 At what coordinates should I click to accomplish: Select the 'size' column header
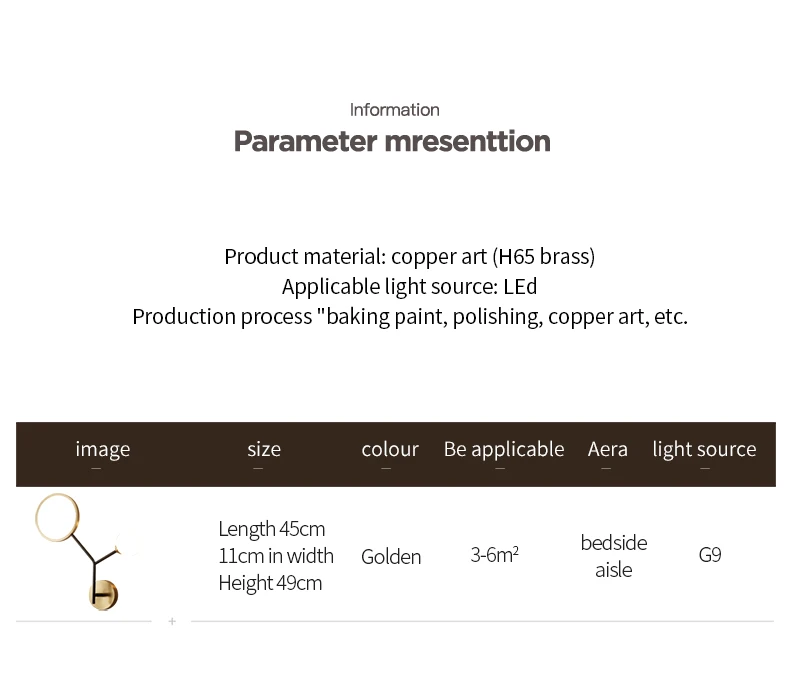pyautogui.click(x=264, y=449)
